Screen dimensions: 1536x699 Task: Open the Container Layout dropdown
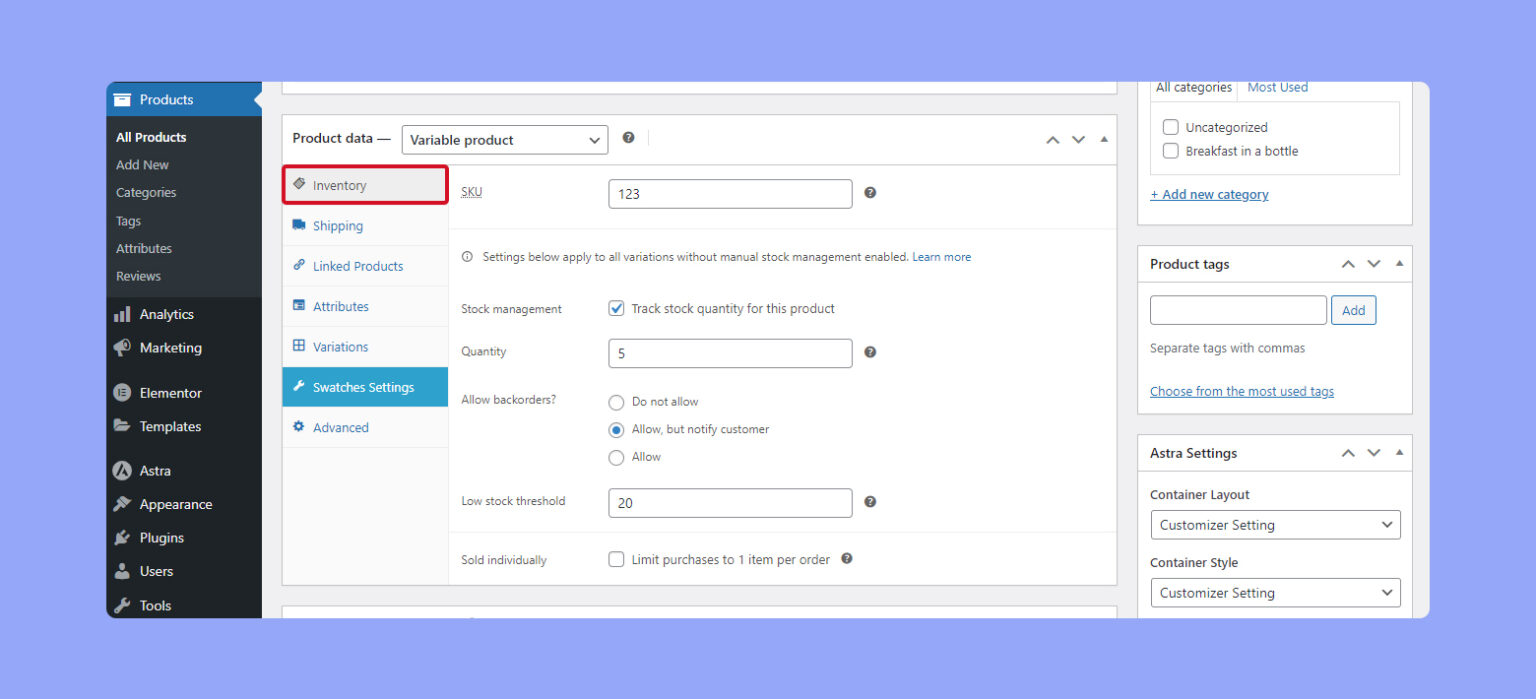point(1275,524)
